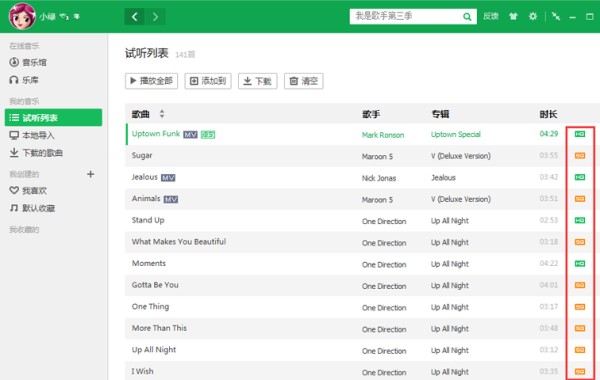Click SQ badge on Sugar row

tap(580, 155)
